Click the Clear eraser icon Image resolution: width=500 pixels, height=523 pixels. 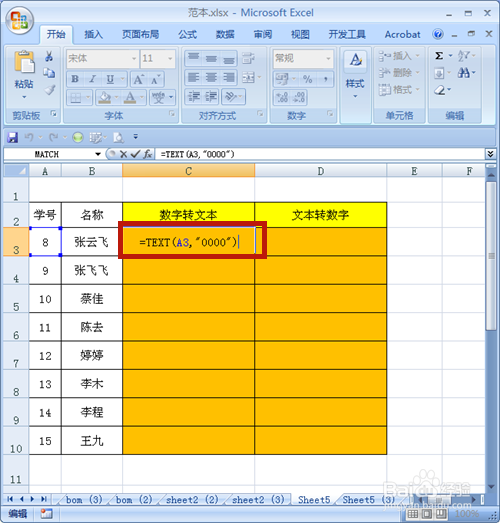440,90
